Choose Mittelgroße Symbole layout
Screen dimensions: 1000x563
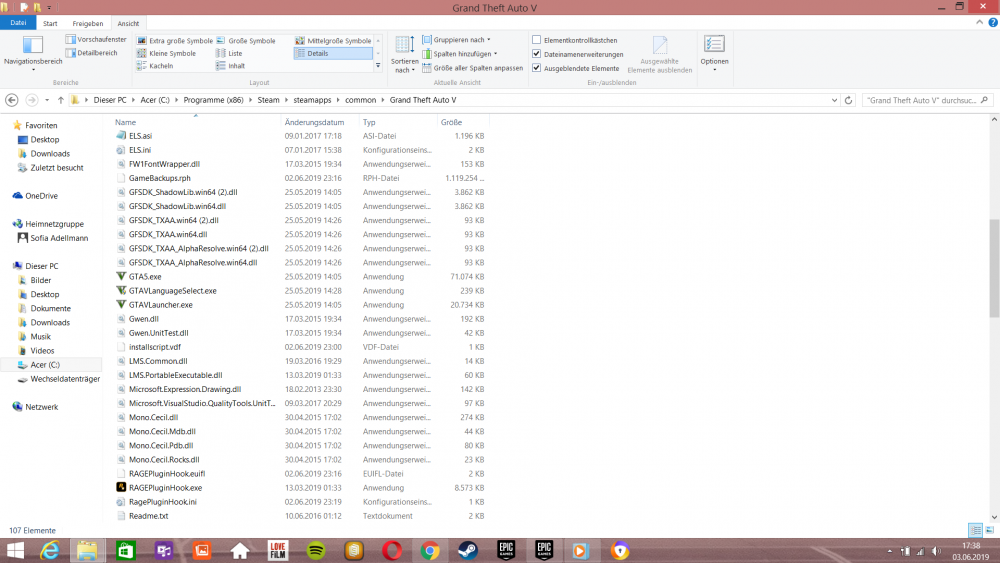pyautogui.click(x=333, y=40)
